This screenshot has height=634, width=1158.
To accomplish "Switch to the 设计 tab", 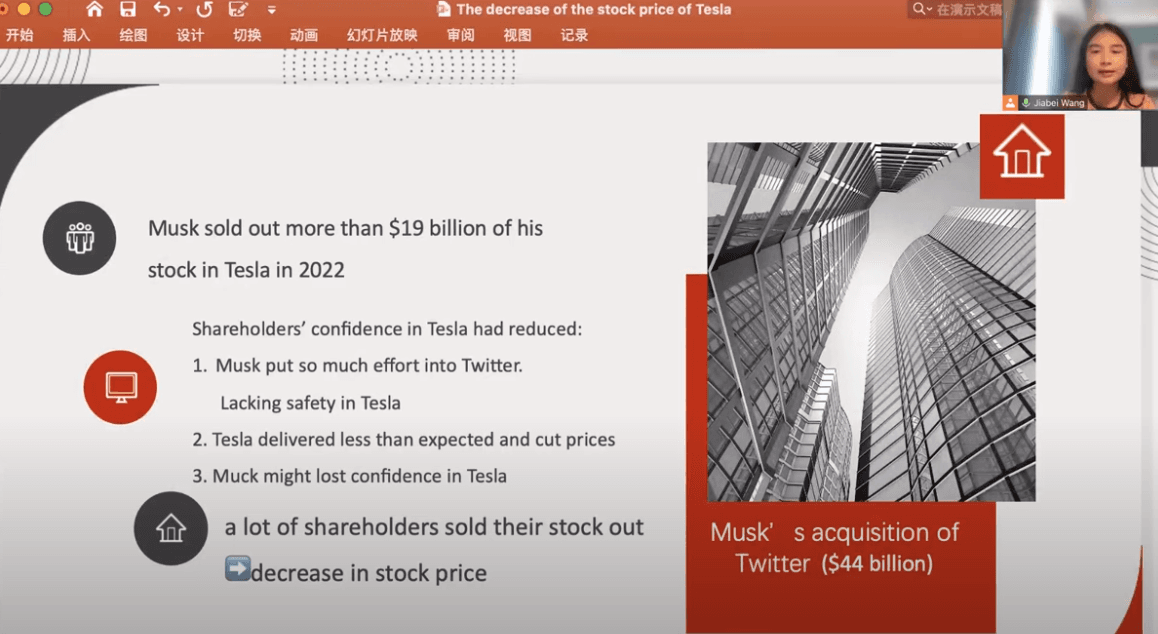I will tap(190, 35).
